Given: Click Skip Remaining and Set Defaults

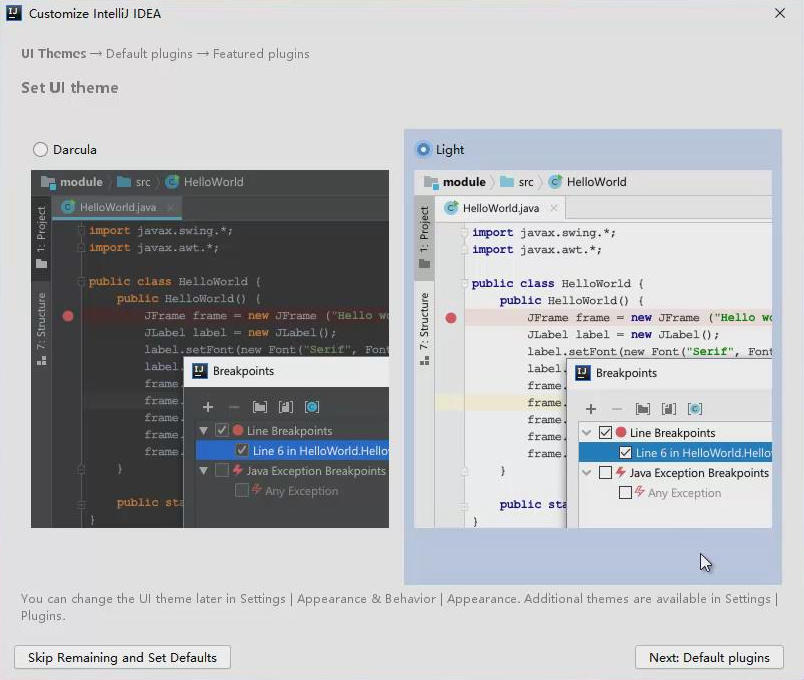Looking at the screenshot, I should click(x=122, y=657).
